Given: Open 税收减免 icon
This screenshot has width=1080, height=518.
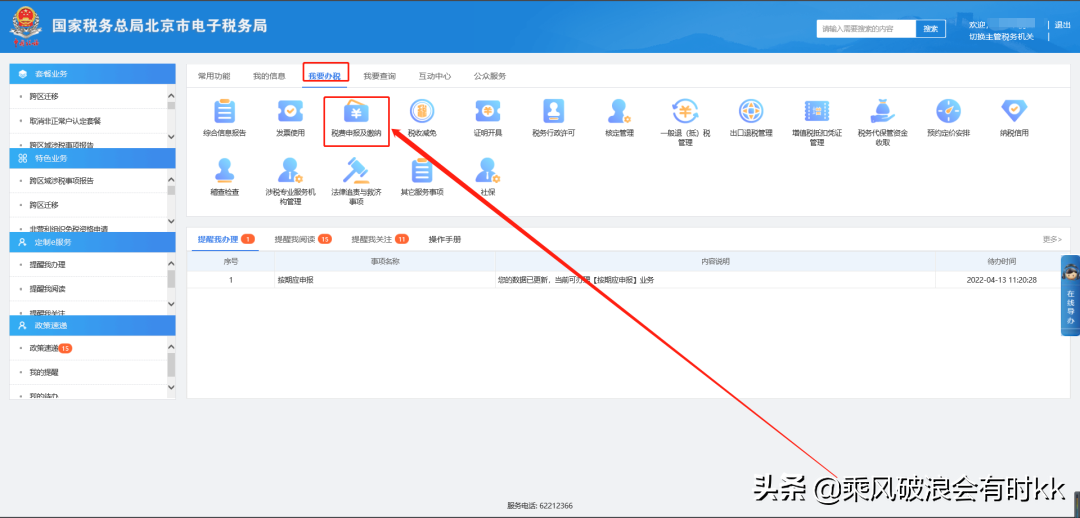Looking at the screenshot, I should pyautogui.click(x=422, y=112).
